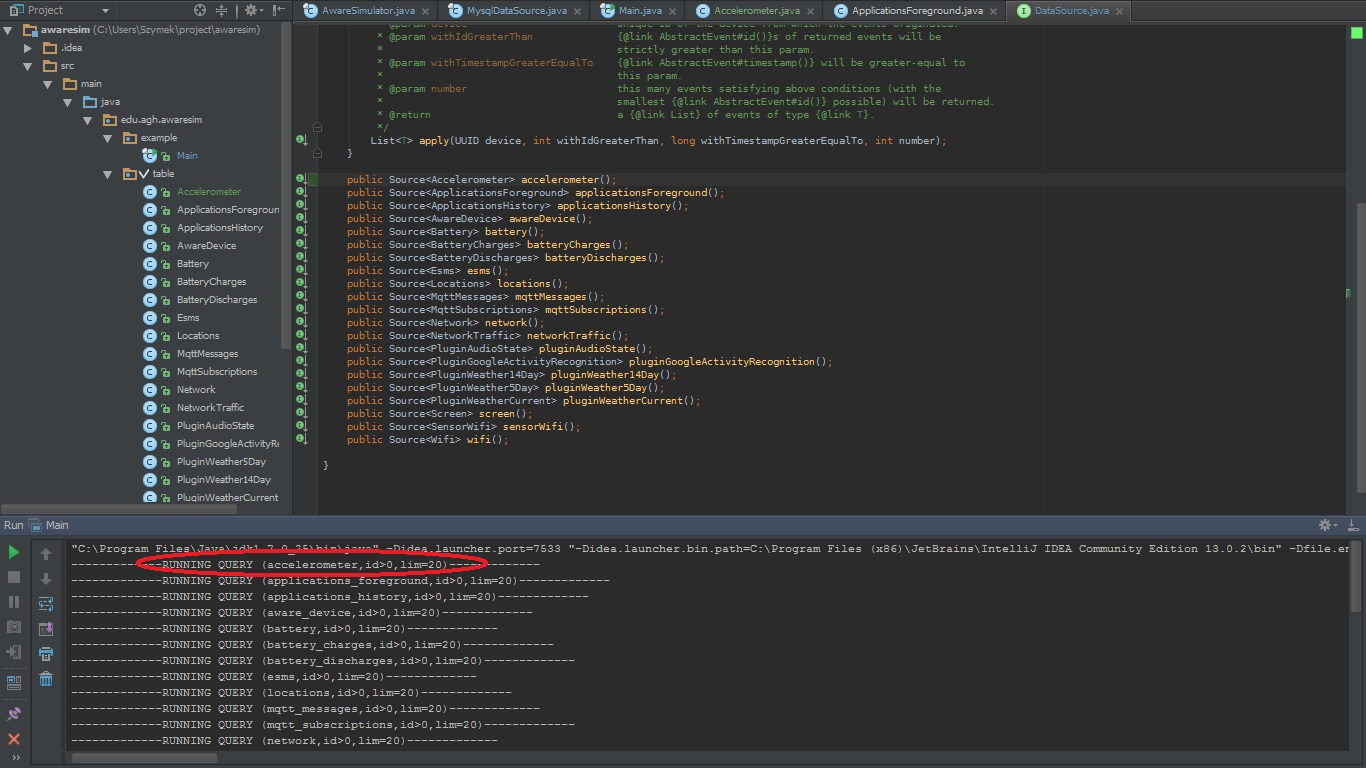Toggle soft-wrap in the Run console
The width and height of the screenshot is (1366, 768).
pyautogui.click(x=46, y=604)
